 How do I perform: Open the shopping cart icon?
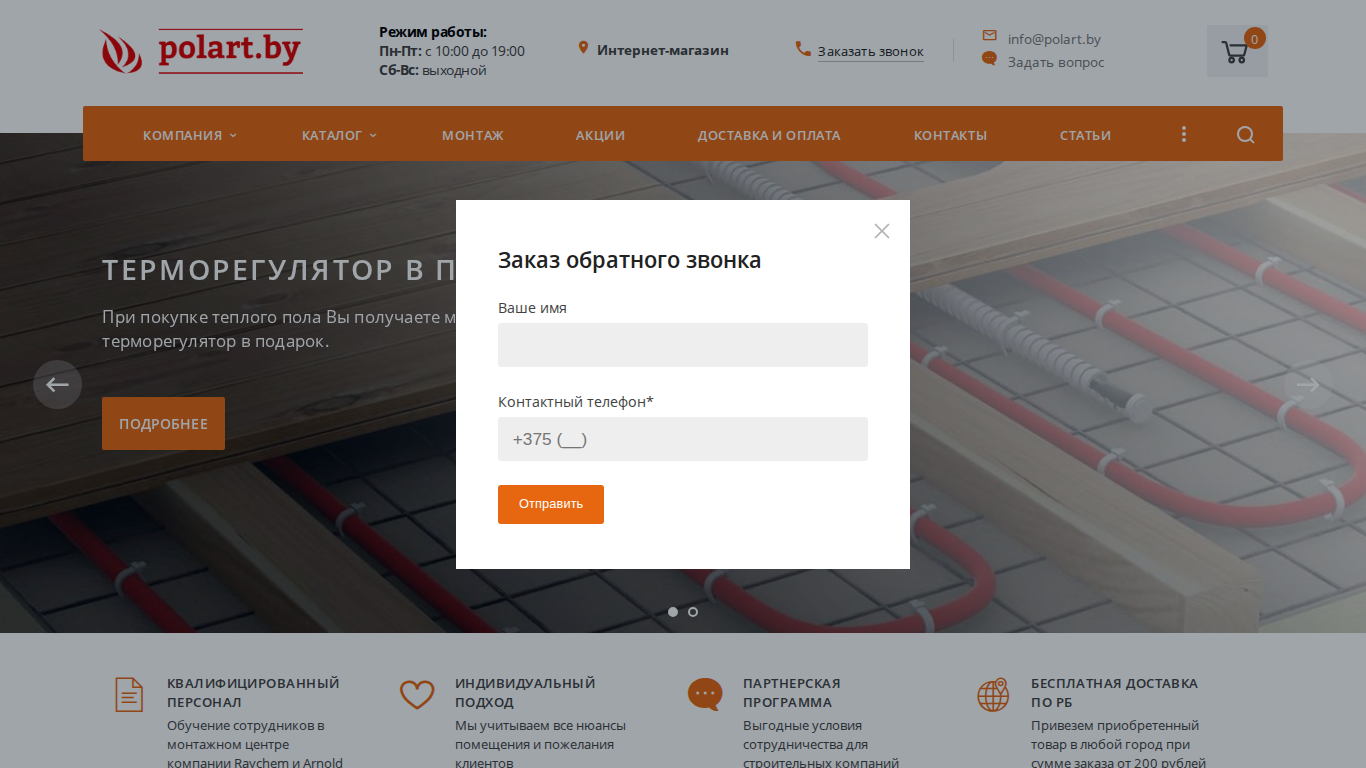(1235, 52)
